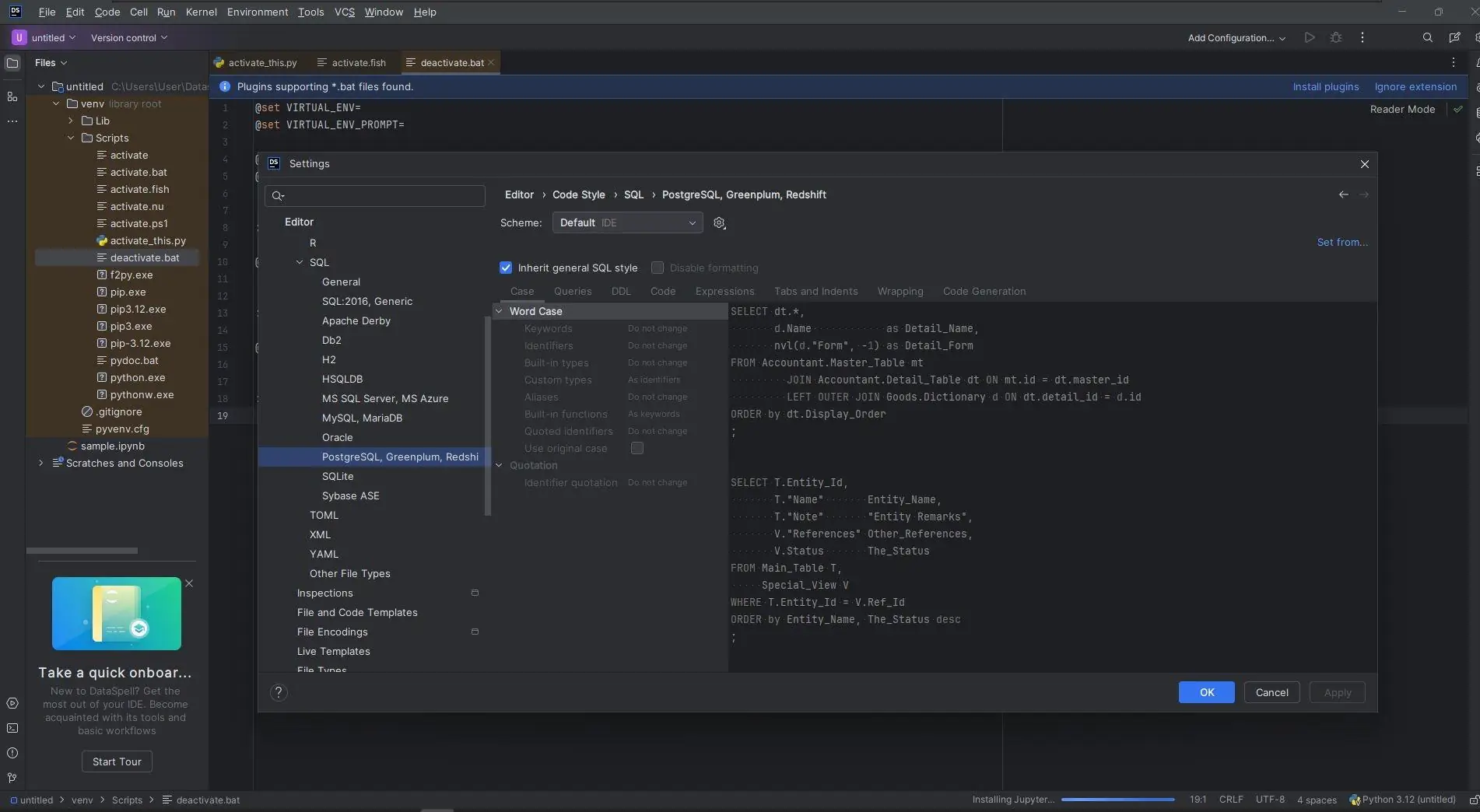Select Oracle dialect in settings tree
Image resolution: width=1480 pixels, height=812 pixels.
337,438
